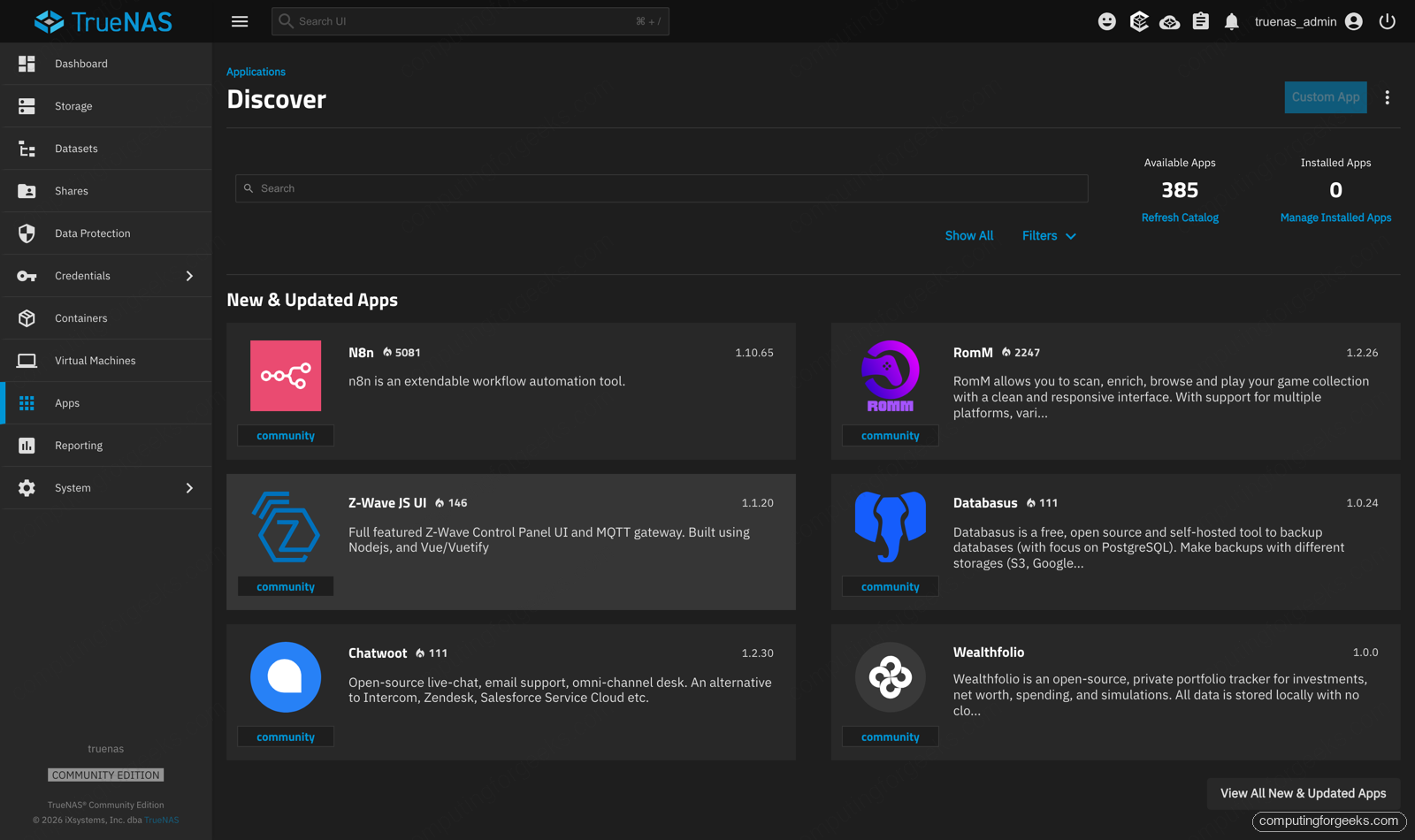This screenshot has width=1415, height=840.
Task: Click the Dashboard sidebar icon
Action: click(27, 64)
